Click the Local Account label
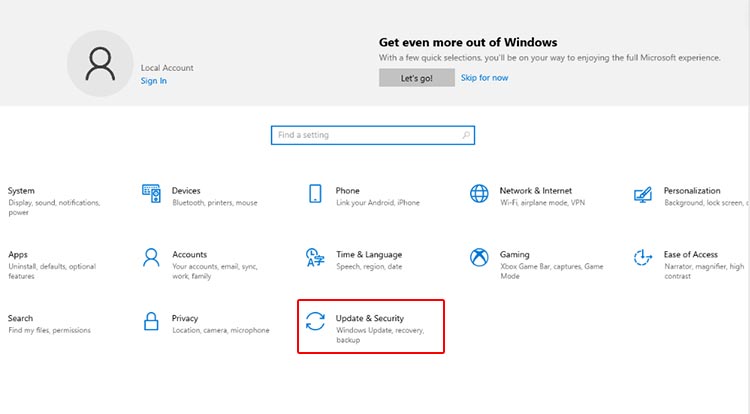The width and height of the screenshot is (750, 414). point(167,68)
